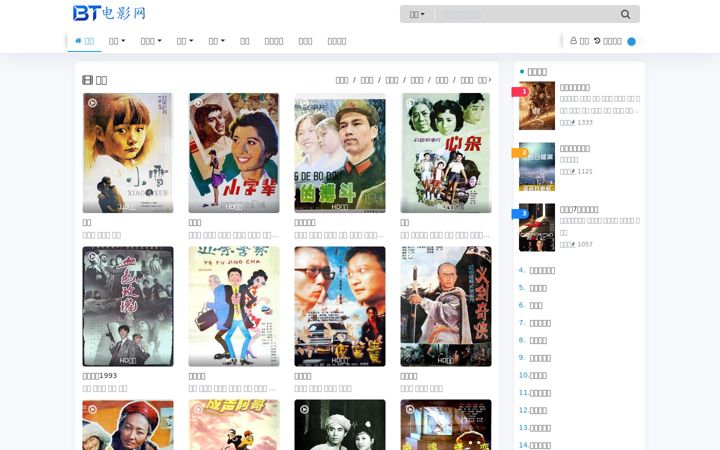Click the orange rank 2 badge
The image size is (720, 450).
click(520, 153)
